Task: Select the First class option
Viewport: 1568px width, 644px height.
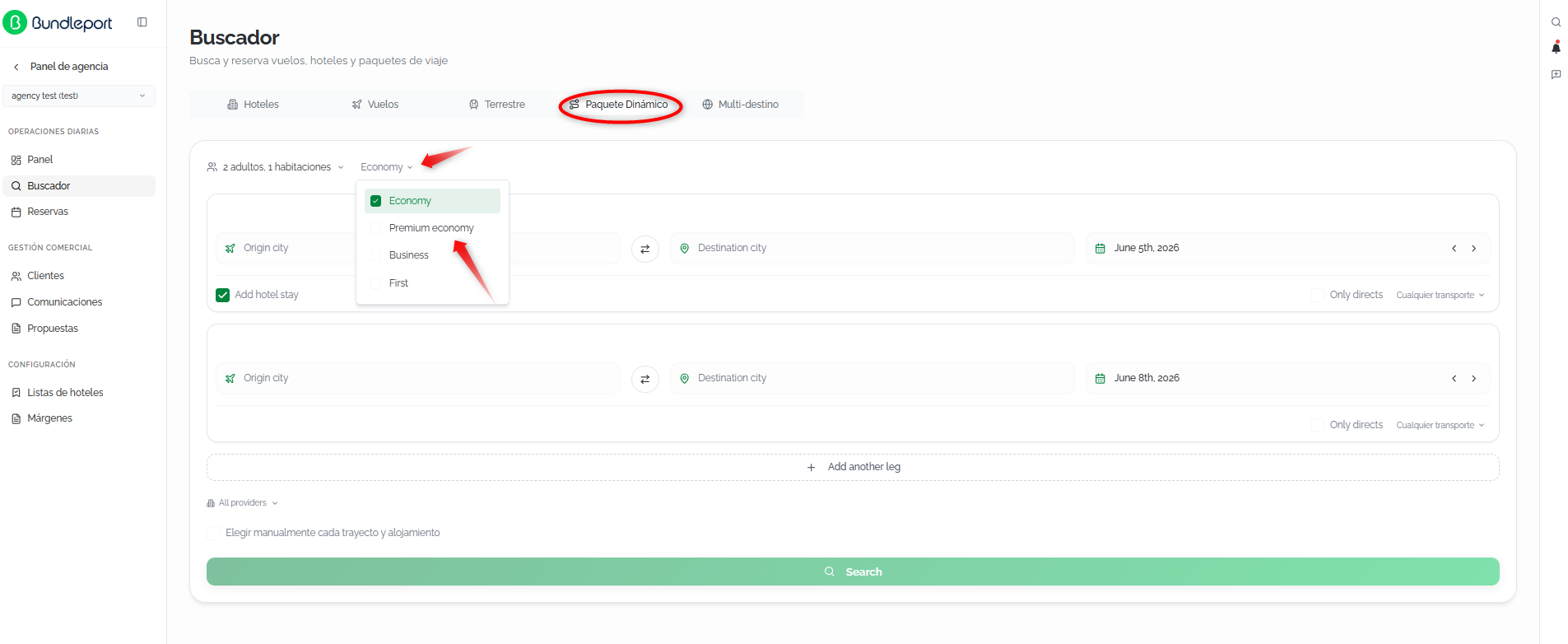Action: coord(432,283)
